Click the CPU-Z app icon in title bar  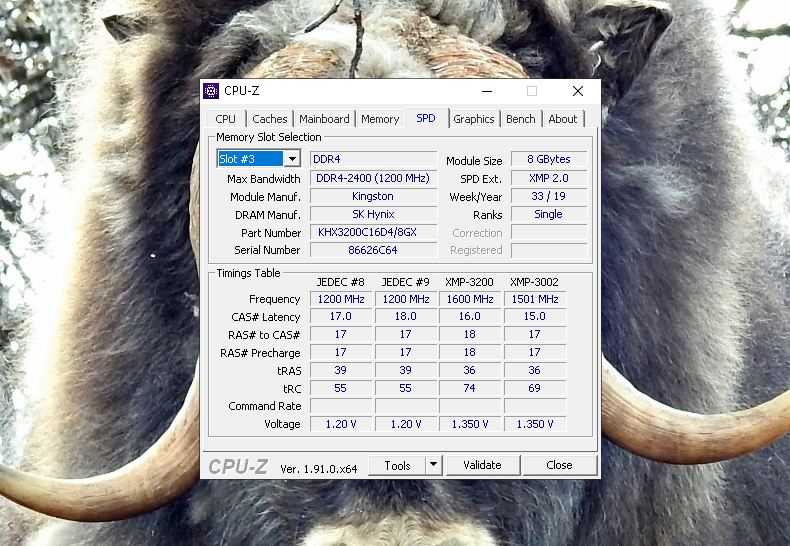tap(211, 91)
